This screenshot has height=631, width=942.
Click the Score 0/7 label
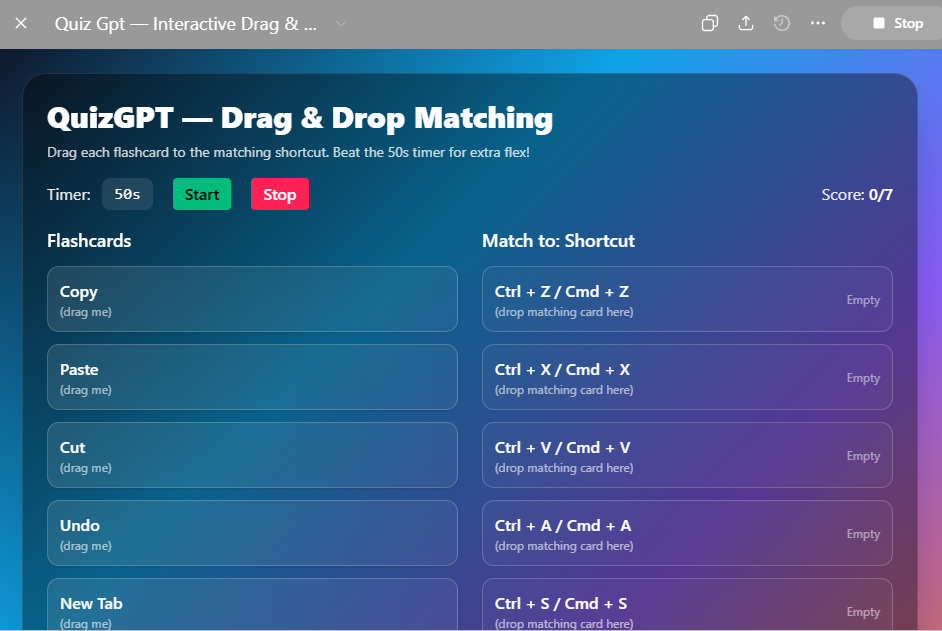[x=857, y=195]
